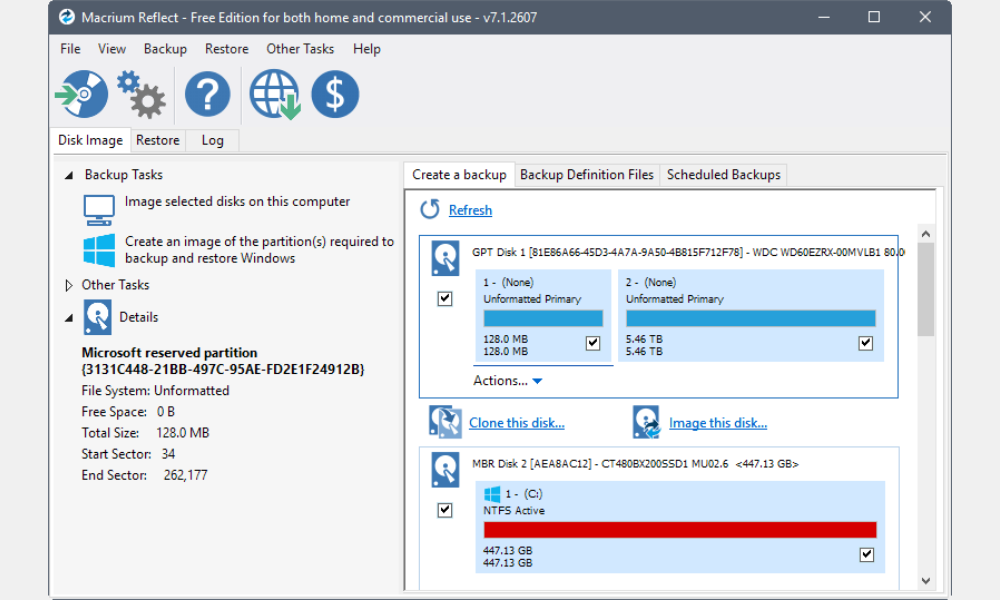Uncheck the 447.13 GB C: partition checkbox
Screen dimensions: 1000x600
[x=867, y=555]
